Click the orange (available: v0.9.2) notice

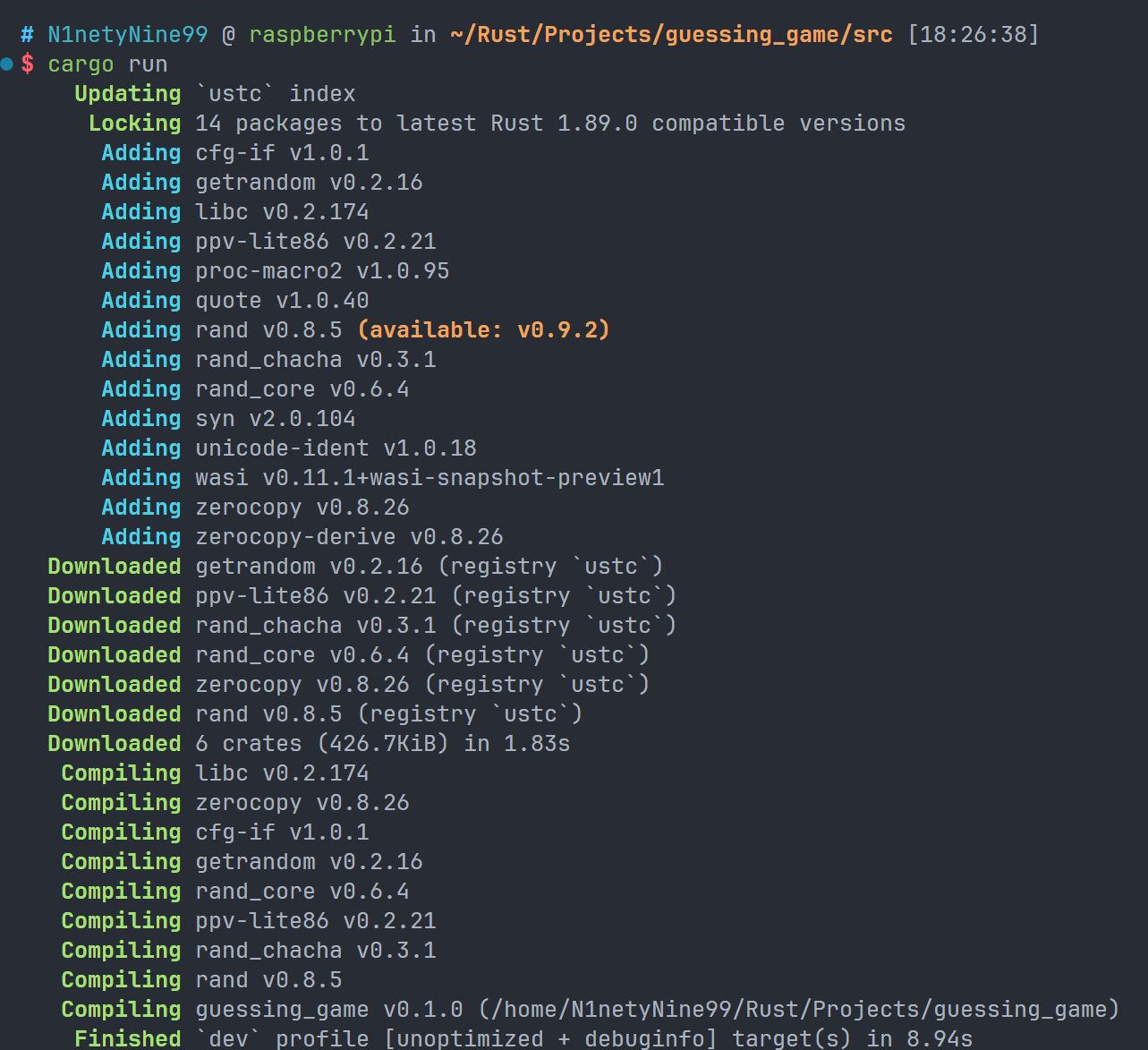coord(483,330)
